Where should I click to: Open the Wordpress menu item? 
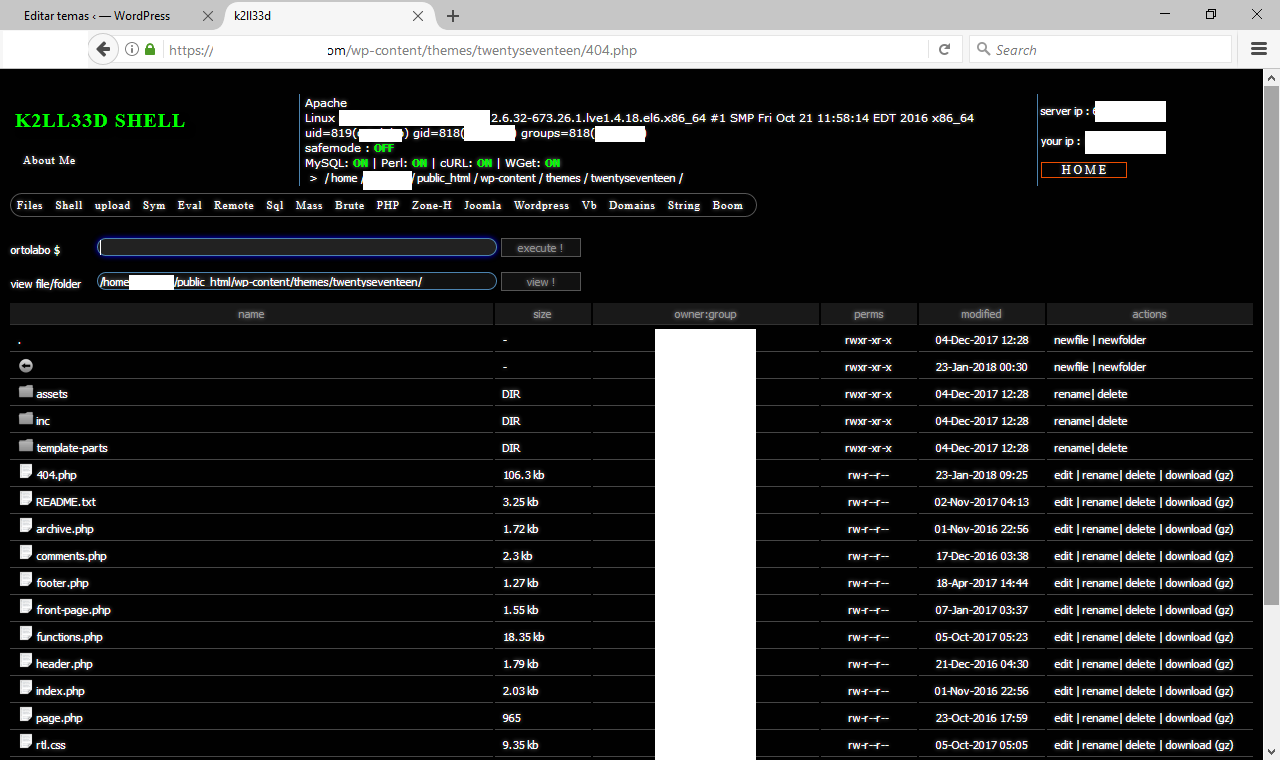pyautogui.click(x=541, y=205)
